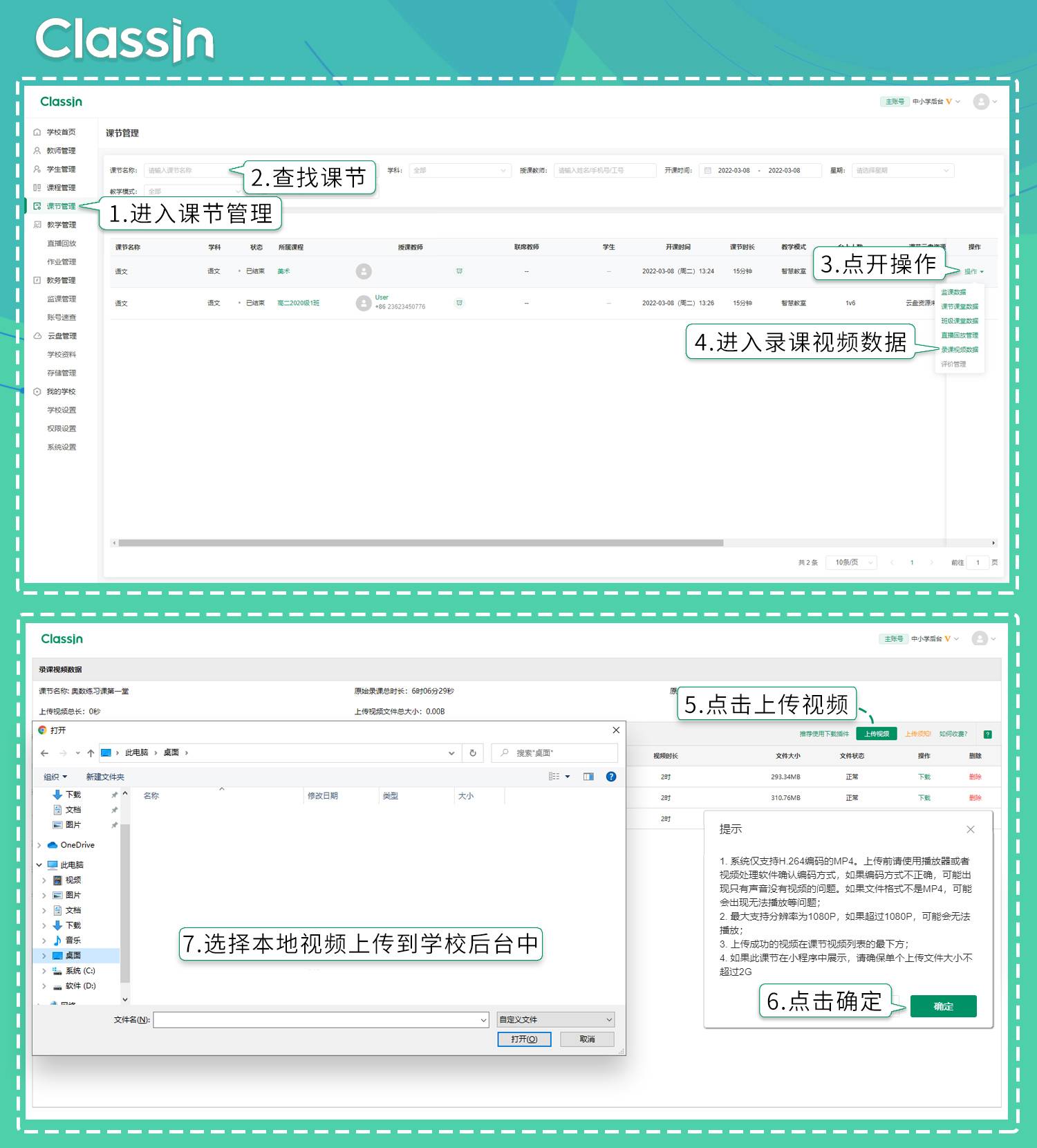Click horizontal scrollbar under lesson table
Screen dimensions: 1037x1148
[x=420, y=543]
